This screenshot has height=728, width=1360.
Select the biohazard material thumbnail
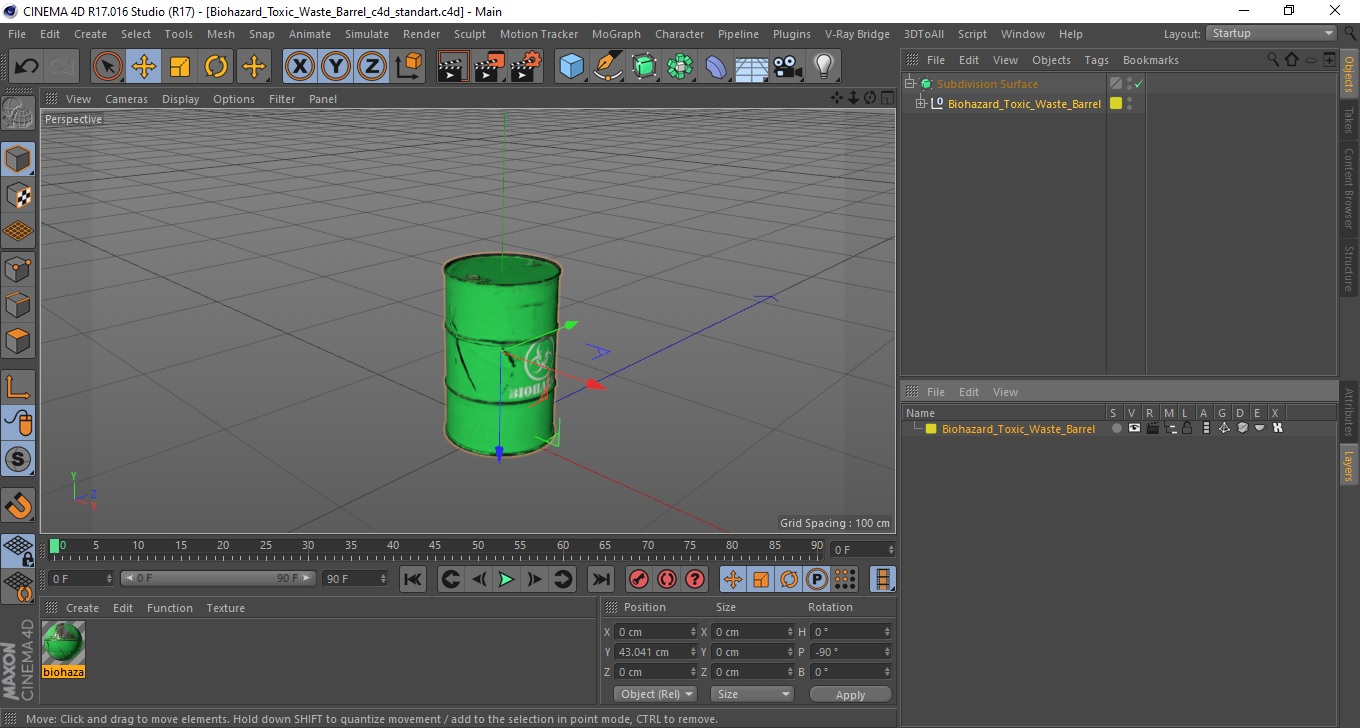click(x=64, y=643)
